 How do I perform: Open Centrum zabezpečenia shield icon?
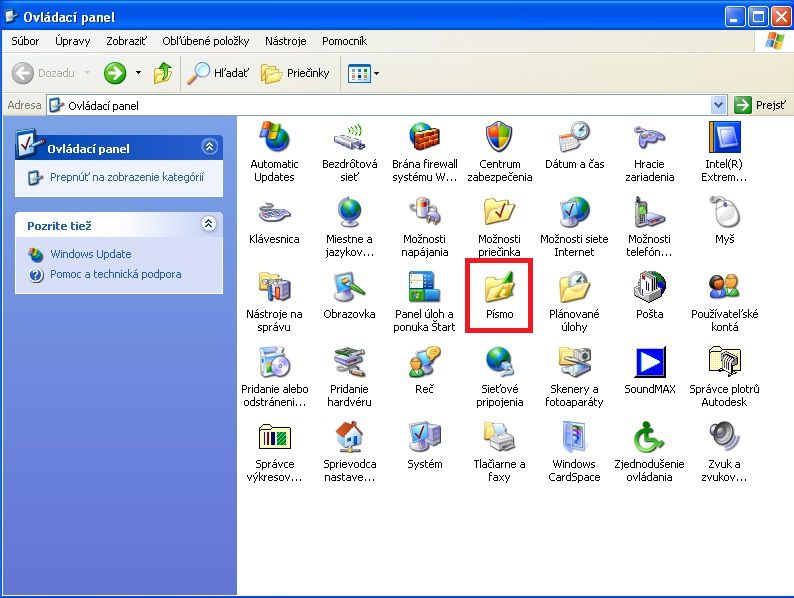(499, 152)
